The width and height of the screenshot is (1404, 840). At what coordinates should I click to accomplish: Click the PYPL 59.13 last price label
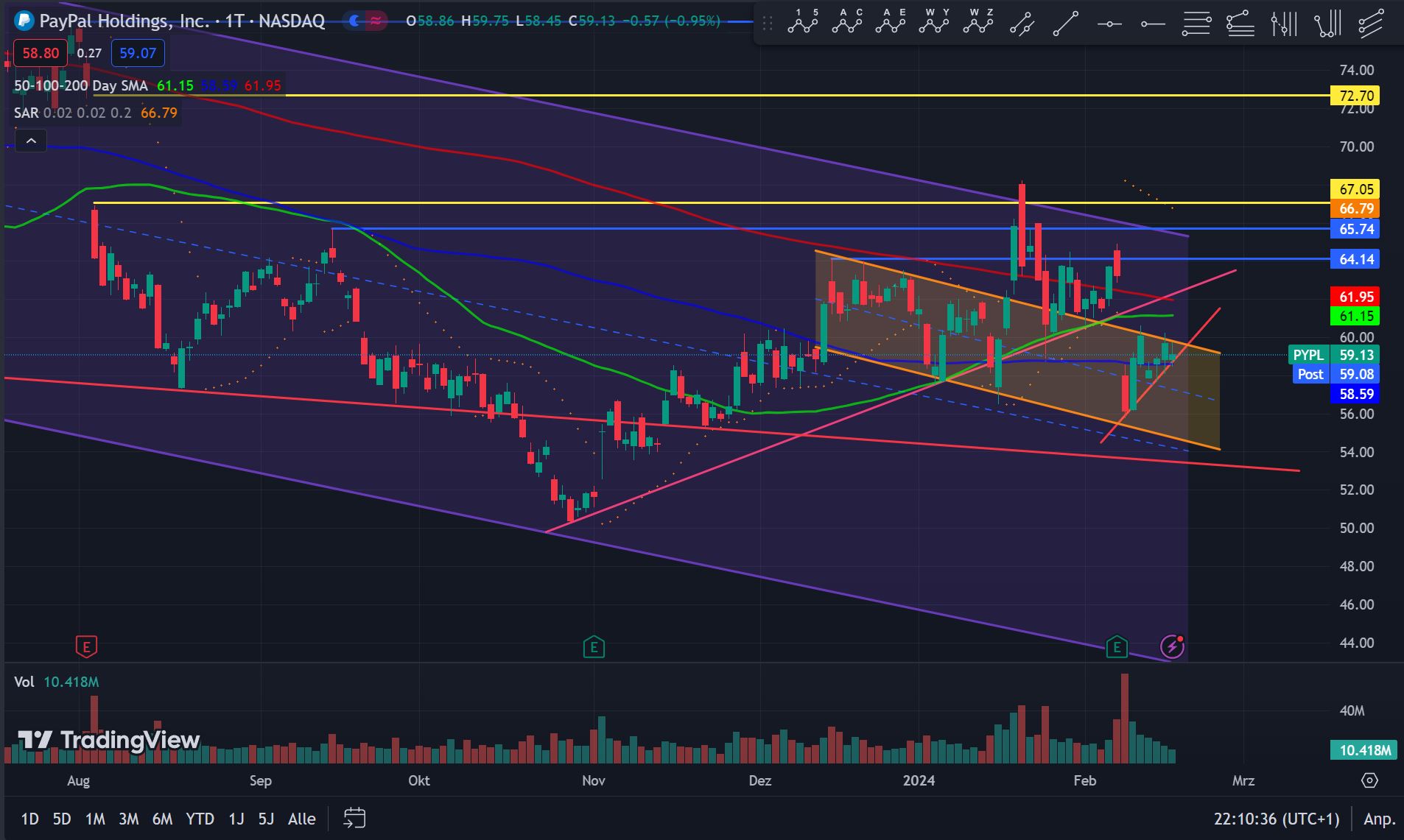[1334, 355]
